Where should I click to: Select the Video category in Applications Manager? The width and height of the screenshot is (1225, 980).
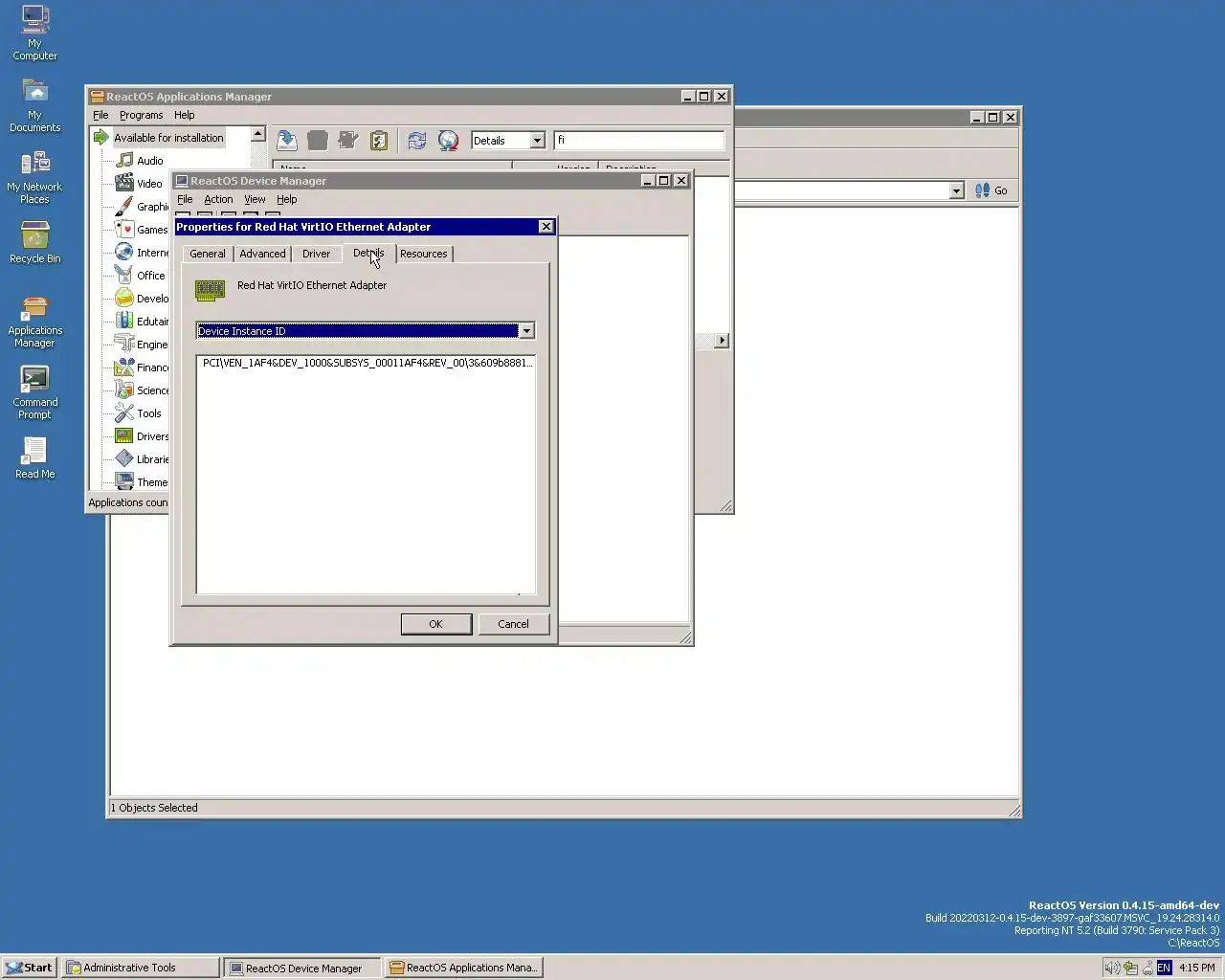(x=149, y=184)
